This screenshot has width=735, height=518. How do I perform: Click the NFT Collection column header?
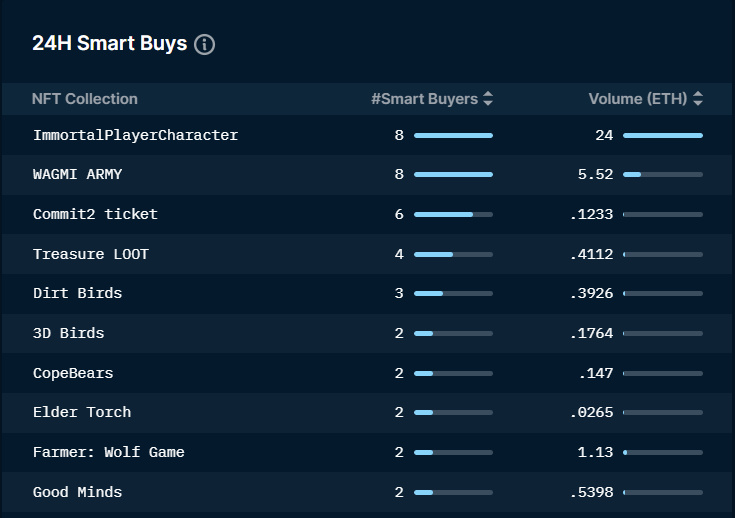(85, 99)
